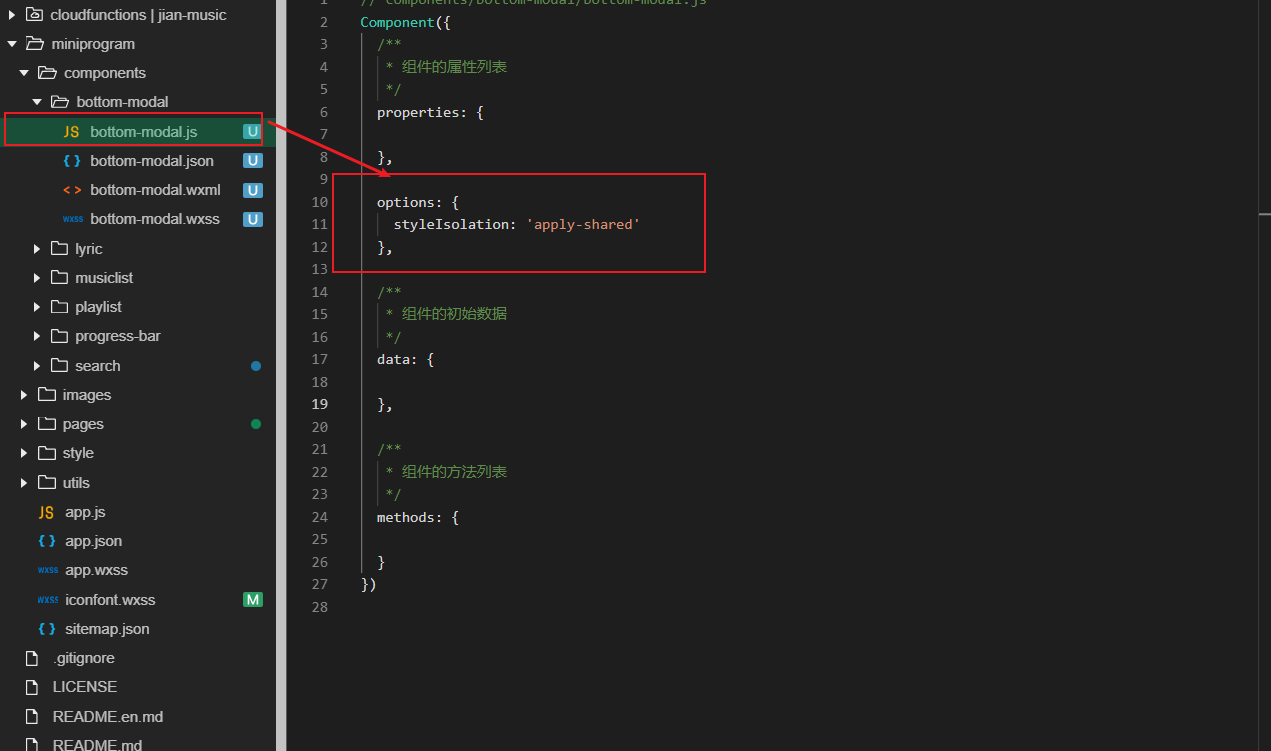Click the braces icon of bottom-modal.json
The image size is (1271, 751).
71,161
